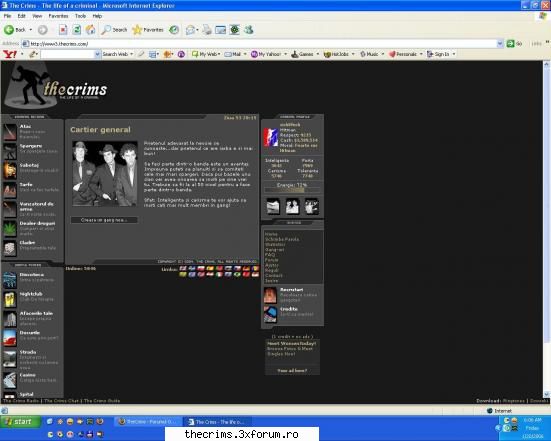Click the Your ad here link
This screenshot has height=441, width=551.
(x=292, y=370)
